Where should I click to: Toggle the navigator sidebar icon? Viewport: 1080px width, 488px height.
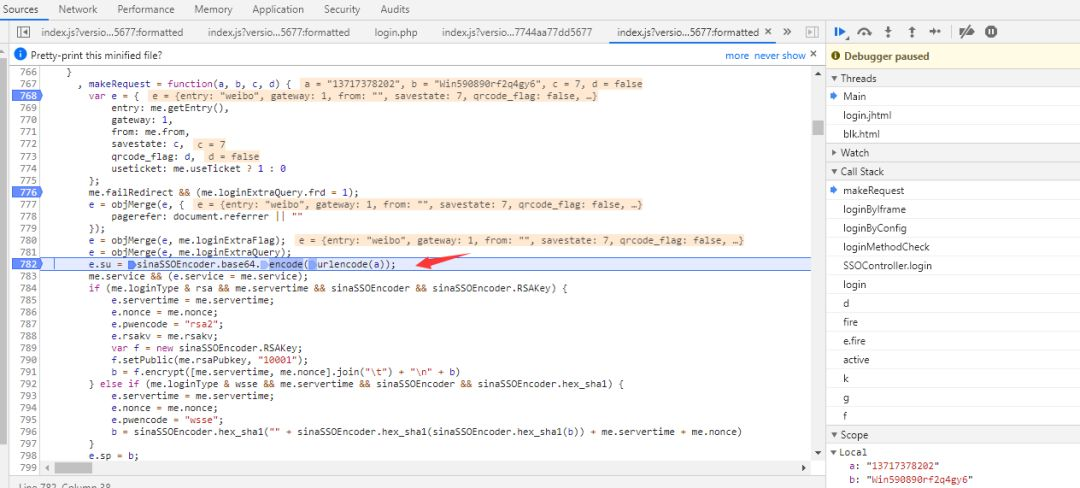coord(23,32)
